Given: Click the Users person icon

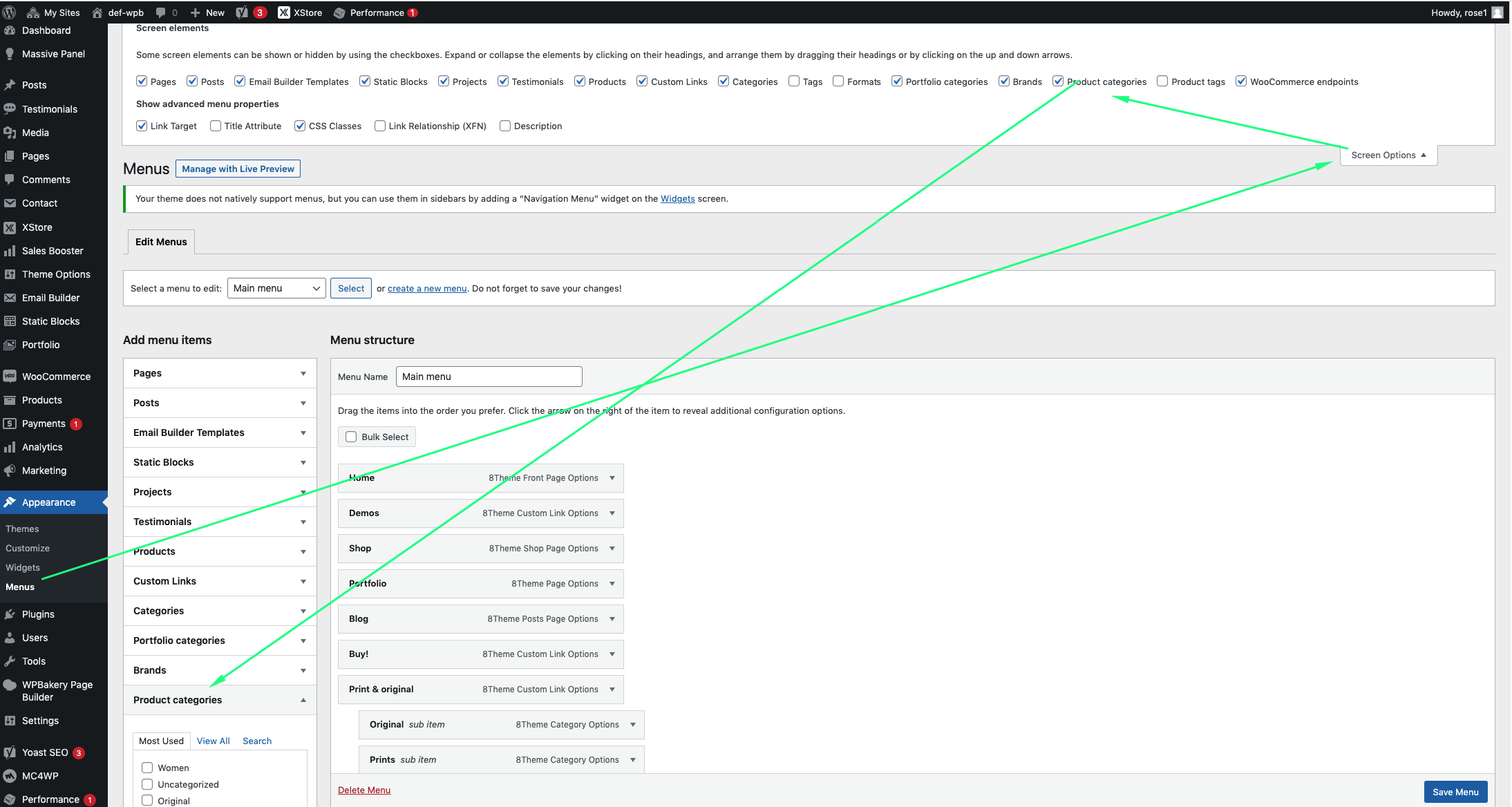Looking at the screenshot, I should point(10,638).
